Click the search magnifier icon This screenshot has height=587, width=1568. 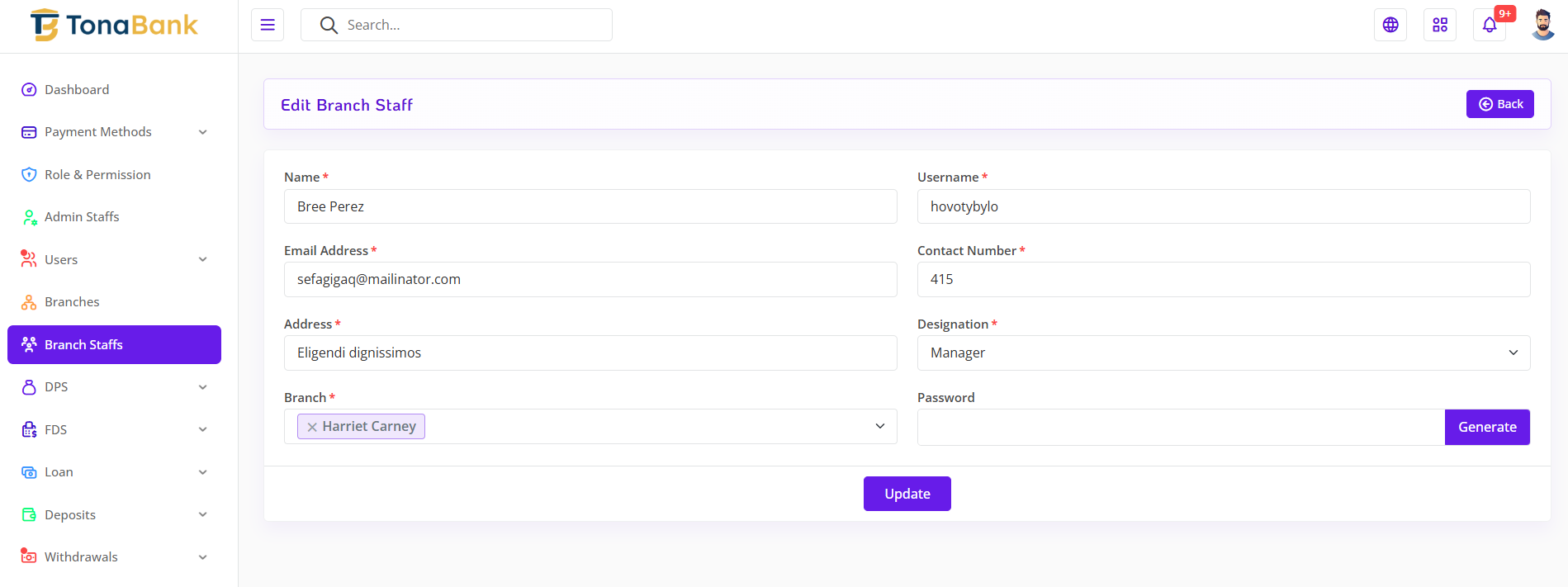click(329, 26)
